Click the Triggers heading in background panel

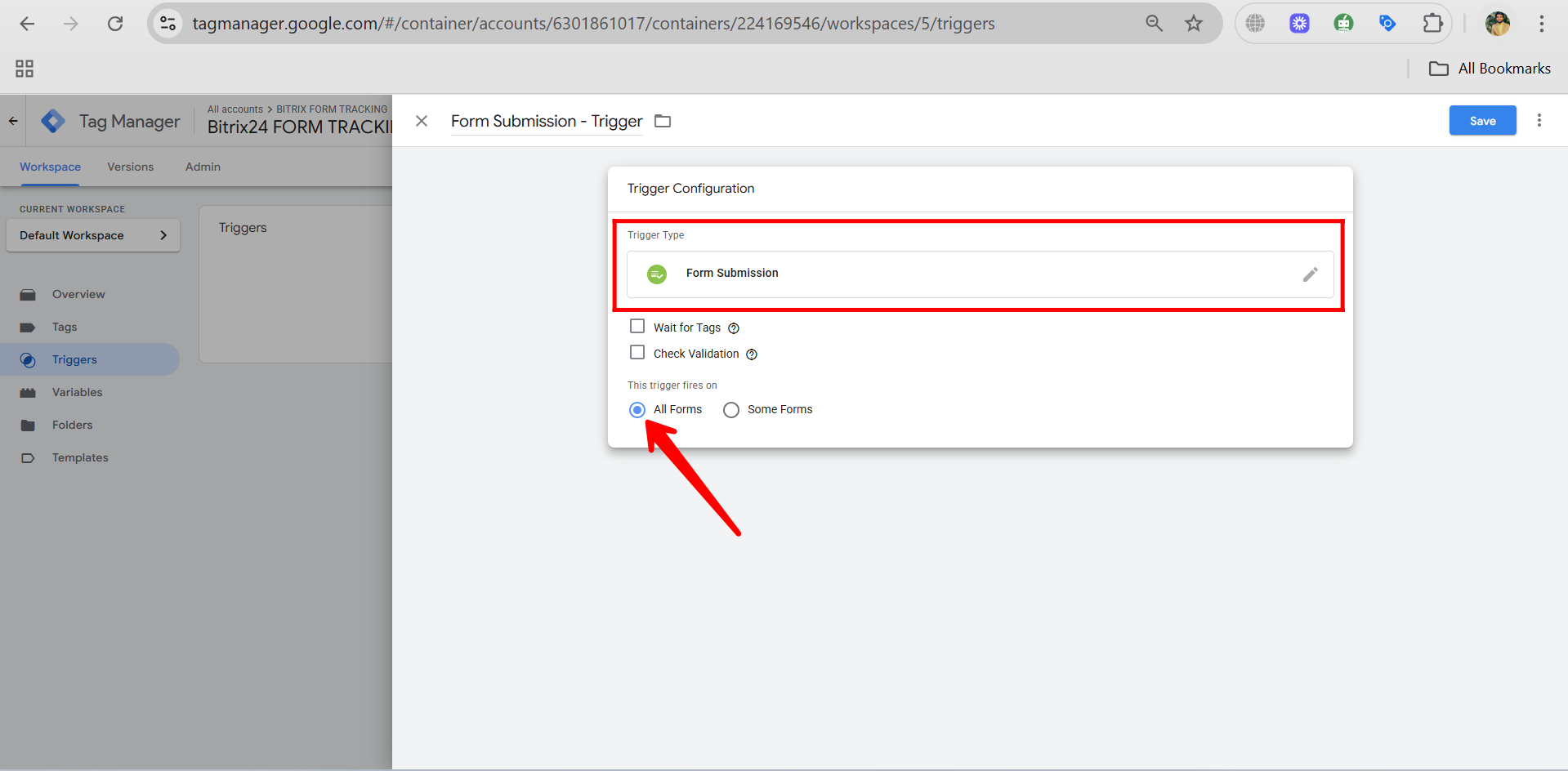pyautogui.click(x=243, y=228)
